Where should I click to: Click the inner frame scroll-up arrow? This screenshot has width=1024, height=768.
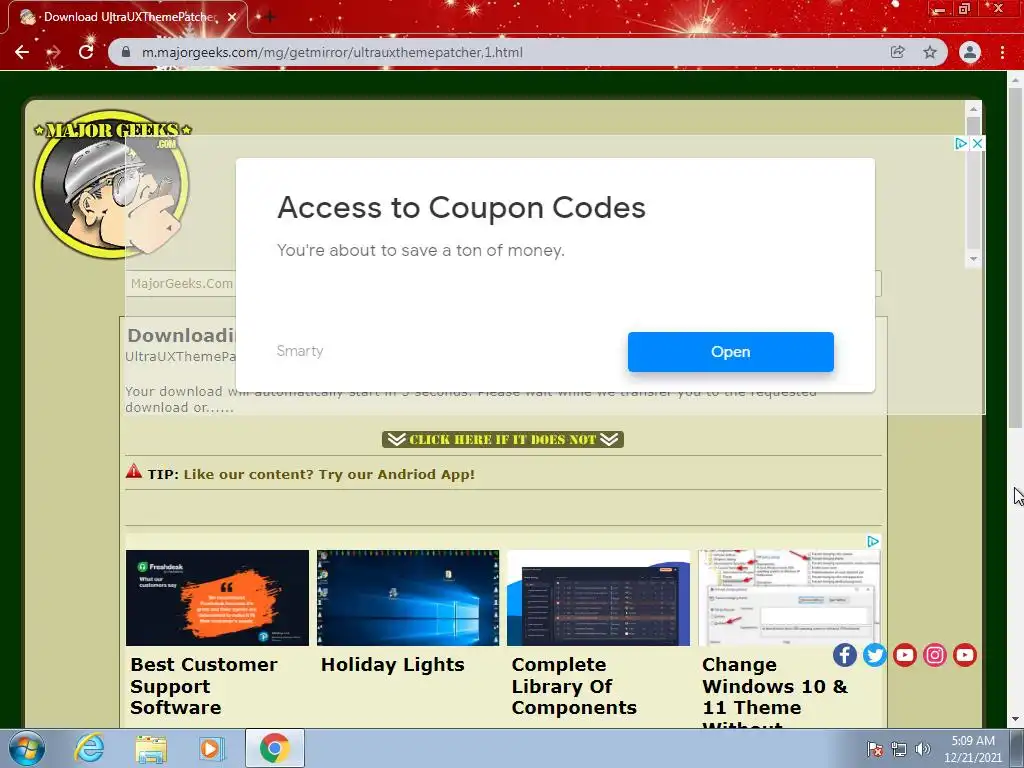point(973,108)
